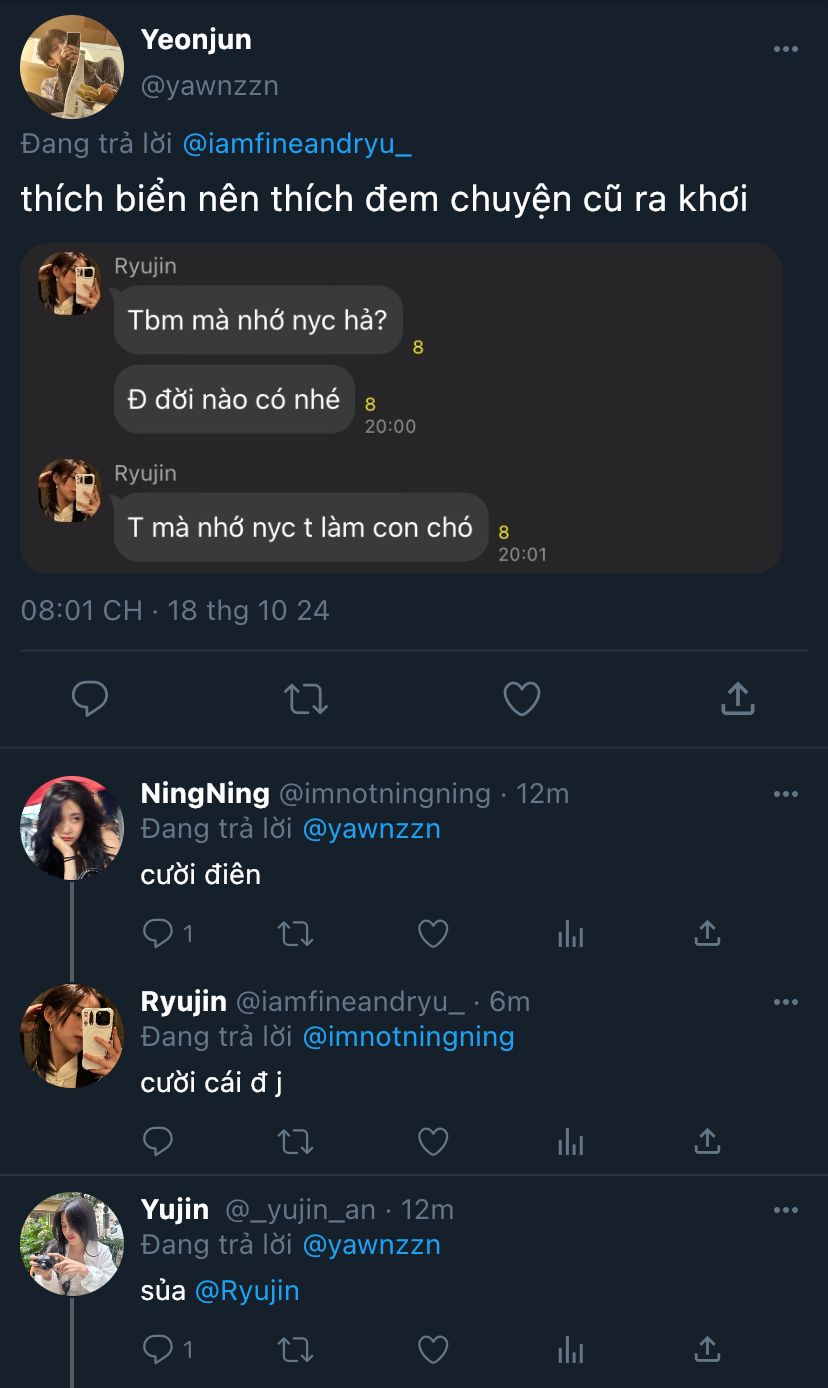Reply to Yeonjun's main tweet

tap(90, 698)
